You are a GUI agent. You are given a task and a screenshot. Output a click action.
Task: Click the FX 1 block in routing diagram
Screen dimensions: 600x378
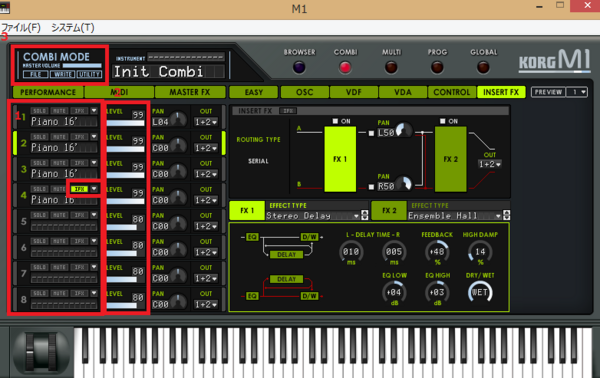coord(340,159)
